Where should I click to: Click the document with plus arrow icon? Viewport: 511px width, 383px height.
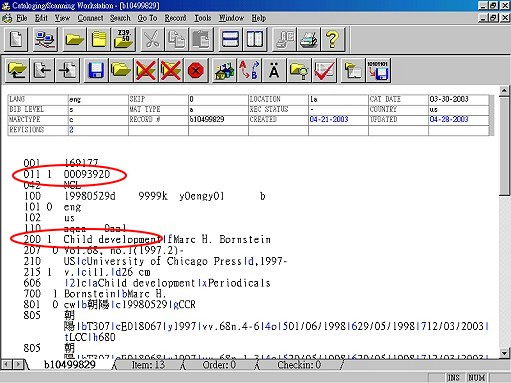pyautogui.click(x=68, y=70)
